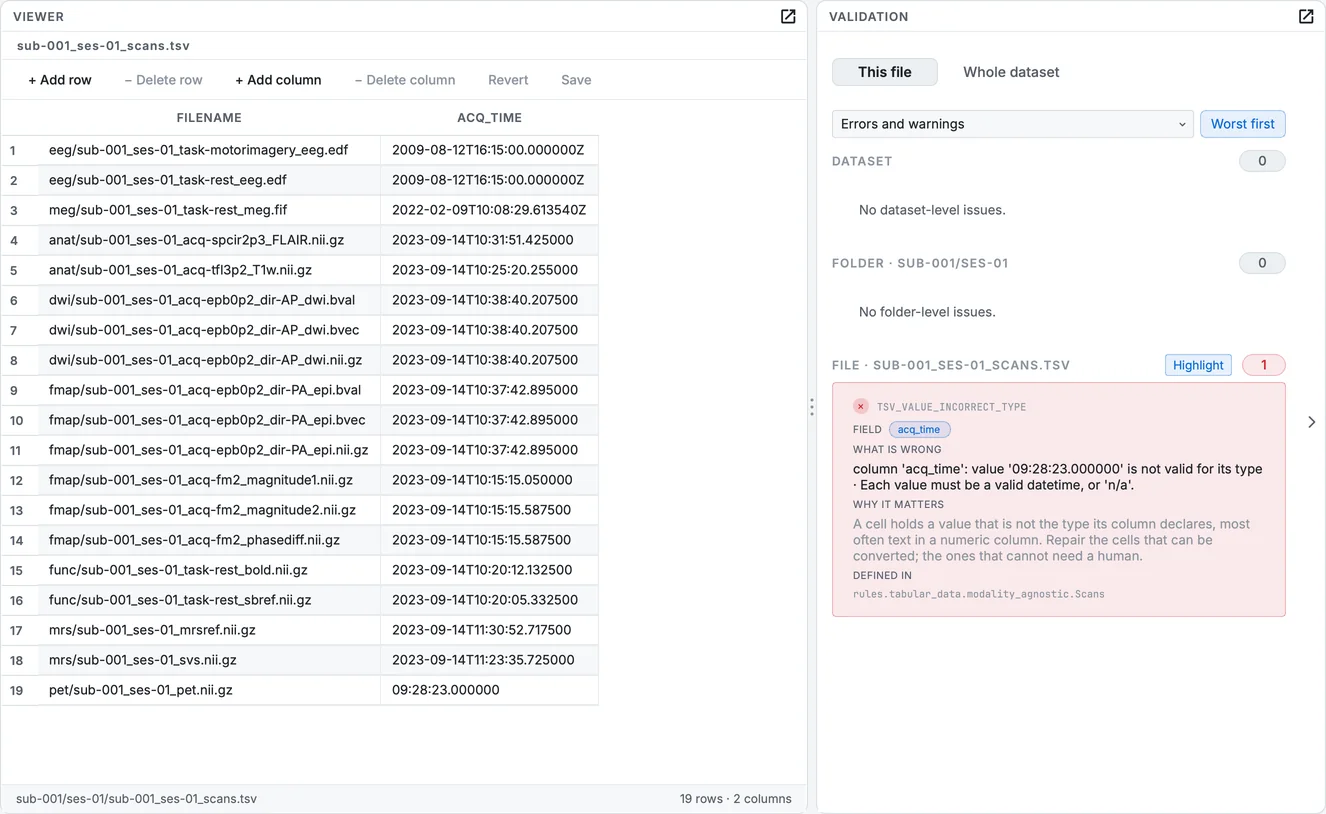This screenshot has height=814, width=1326.
Task: Select cell mrs/sub-001_ses-01_svs.nii.gz
Action: click(x=209, y=660)
